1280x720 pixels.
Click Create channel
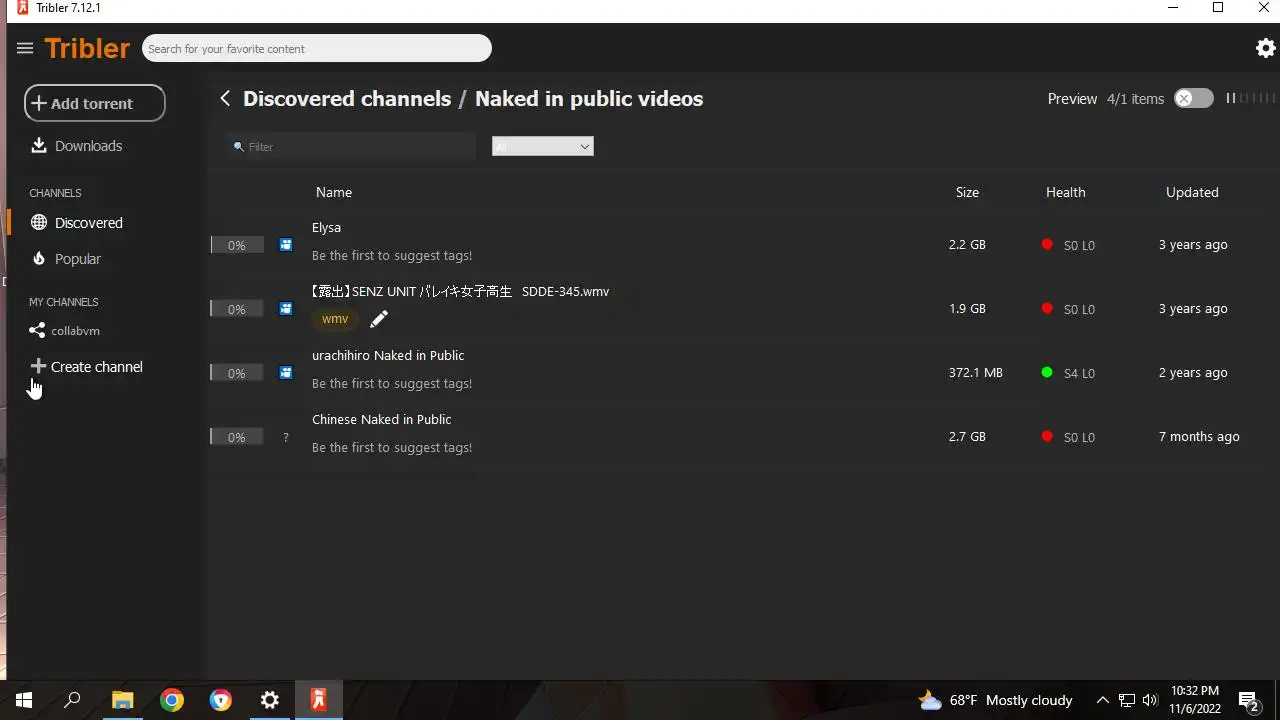[87, 367]
